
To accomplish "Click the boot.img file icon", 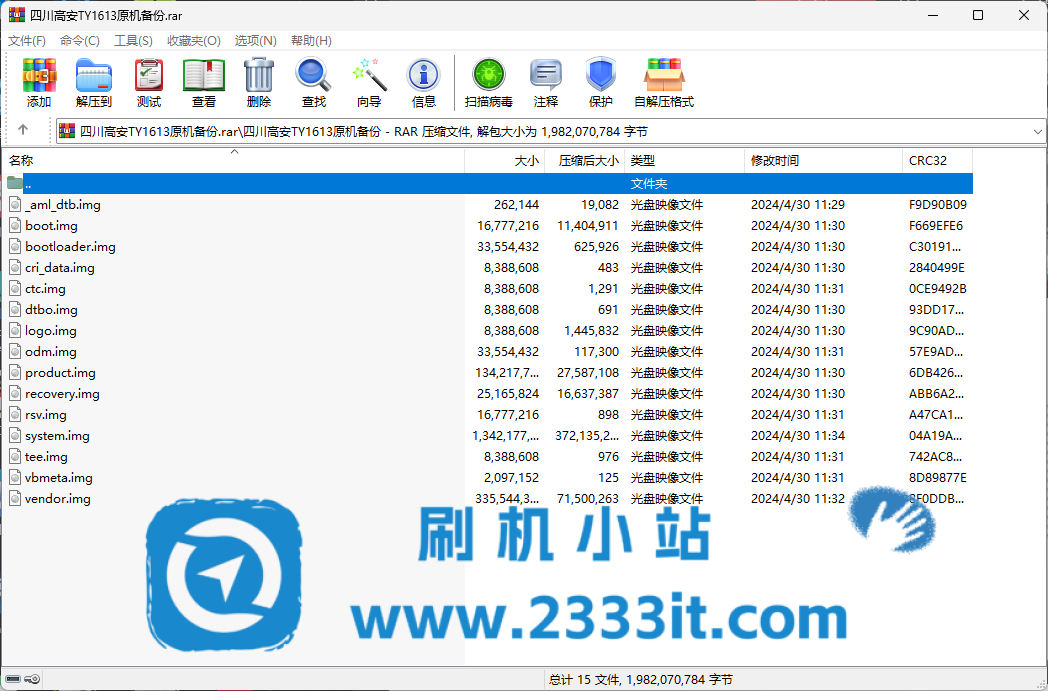I will pos(15,225).
